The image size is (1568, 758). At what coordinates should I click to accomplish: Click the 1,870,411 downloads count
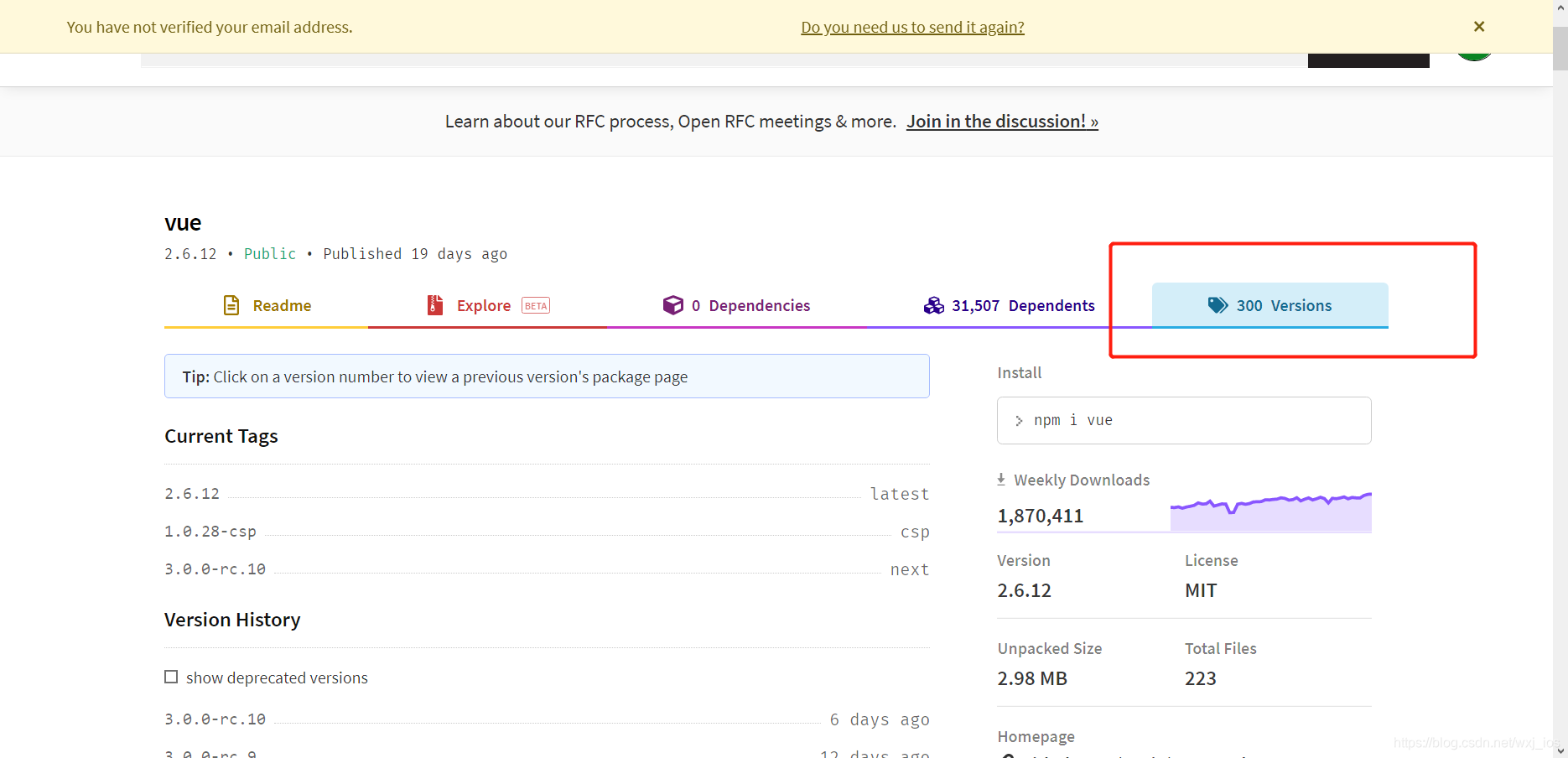pyautogui.click(x=1041, y=516)
